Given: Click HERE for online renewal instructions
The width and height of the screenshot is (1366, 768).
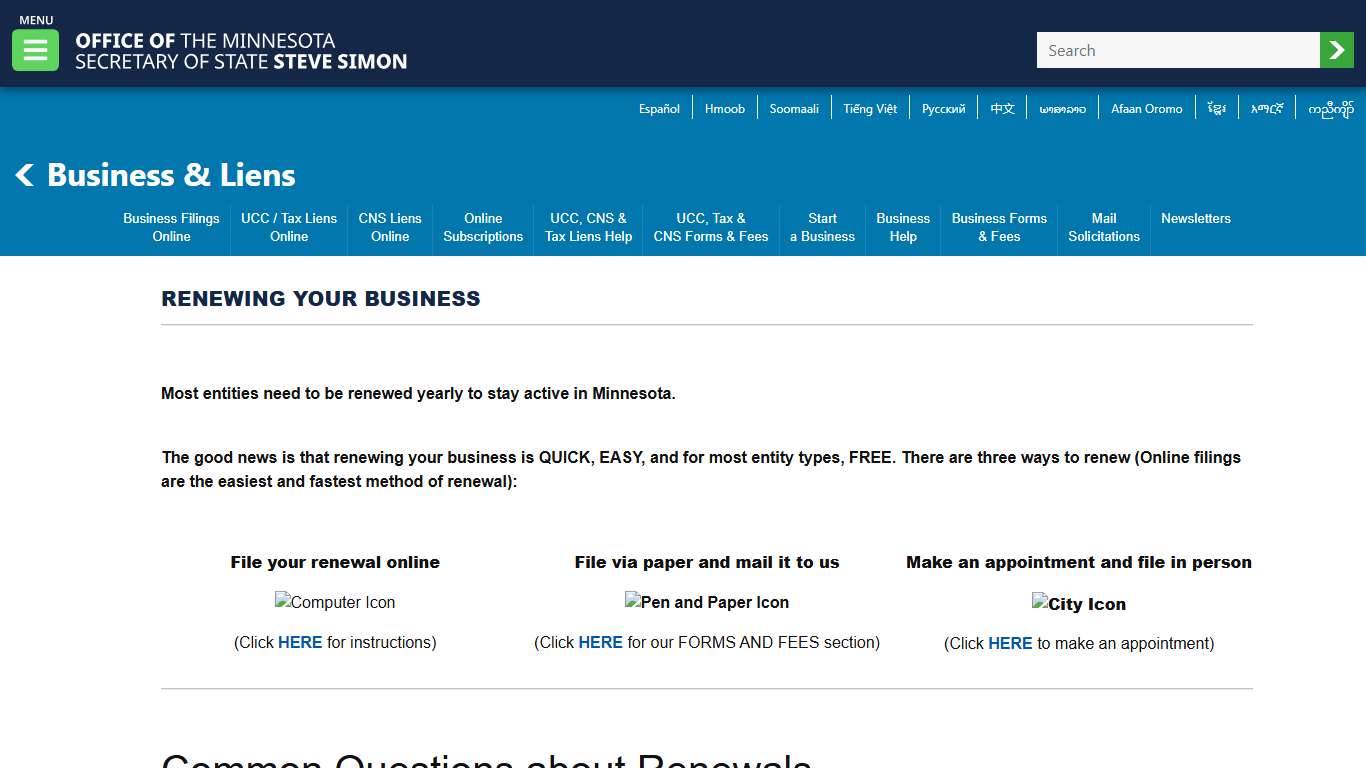Looking at the screenshot, I should point(300,642).
